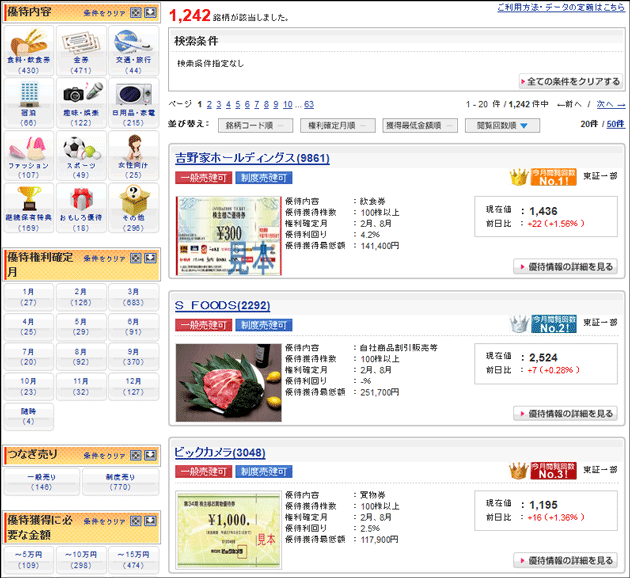
Task: Sort by 獲得最低金額順
Action: (x=419, y=126)
